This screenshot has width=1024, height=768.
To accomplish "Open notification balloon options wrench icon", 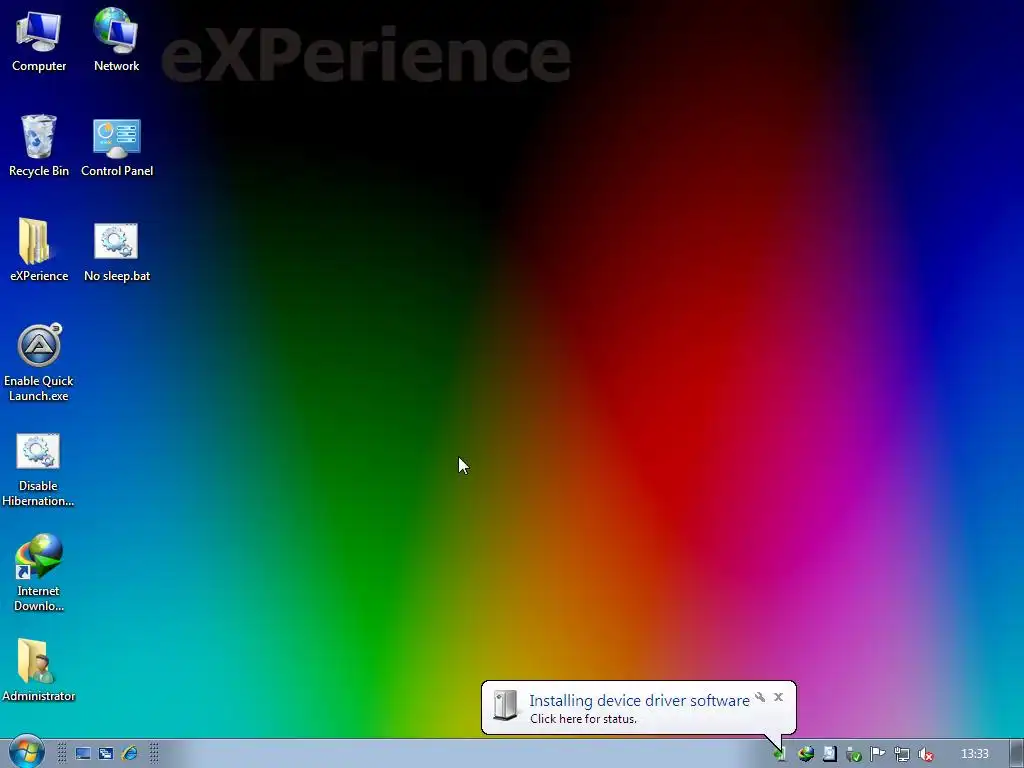I will (760, 697).
